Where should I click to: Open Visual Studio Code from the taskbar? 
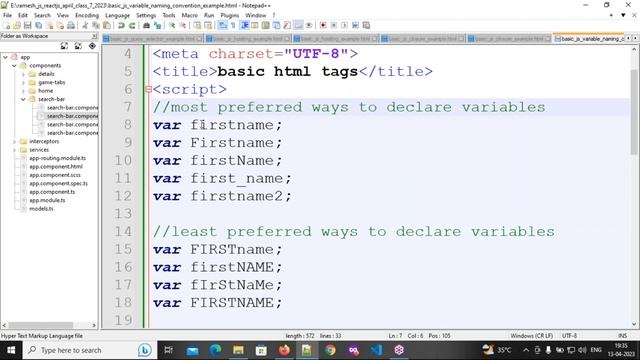pyautogui.click(x=376, y=350)
